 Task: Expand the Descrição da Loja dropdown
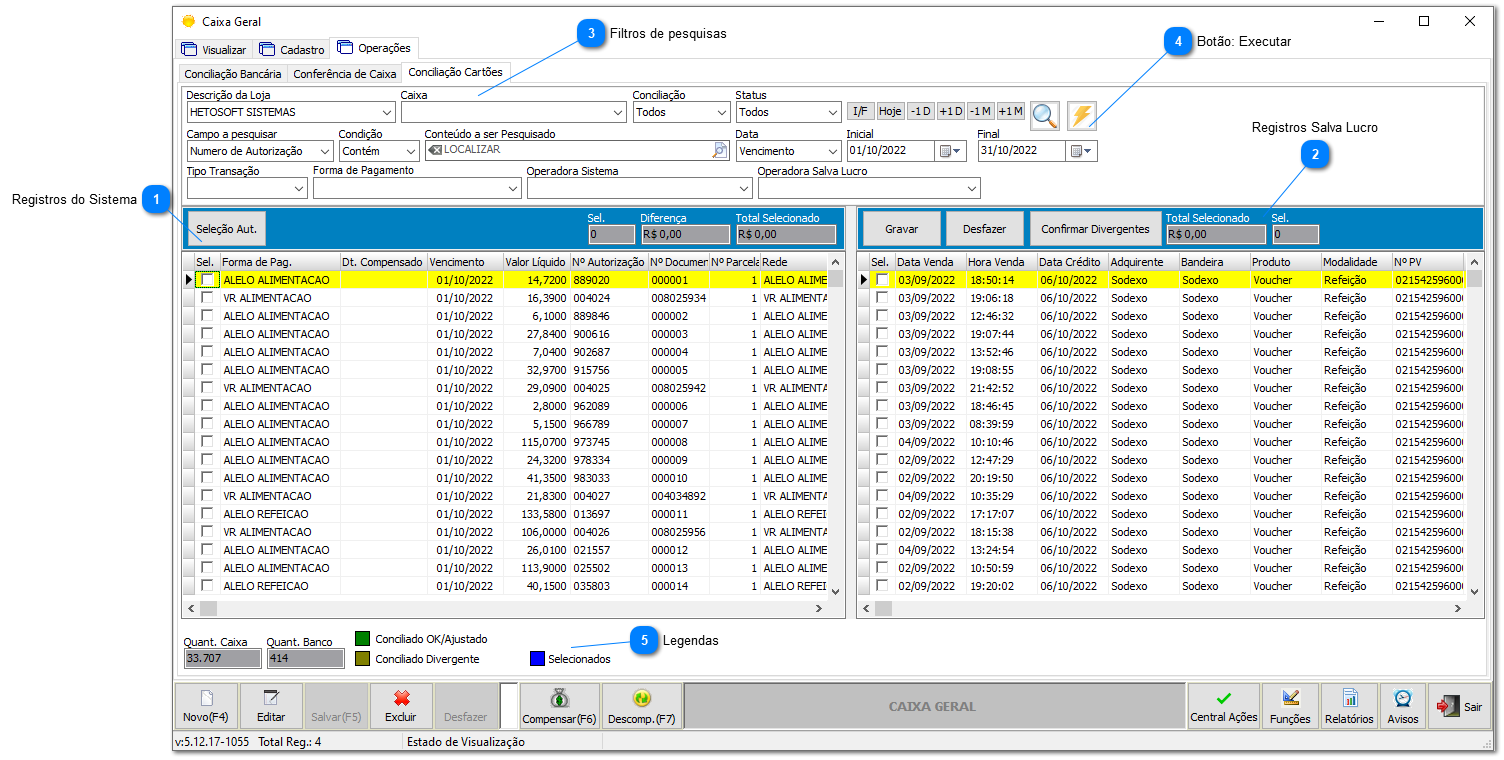[x=387, y=113]
